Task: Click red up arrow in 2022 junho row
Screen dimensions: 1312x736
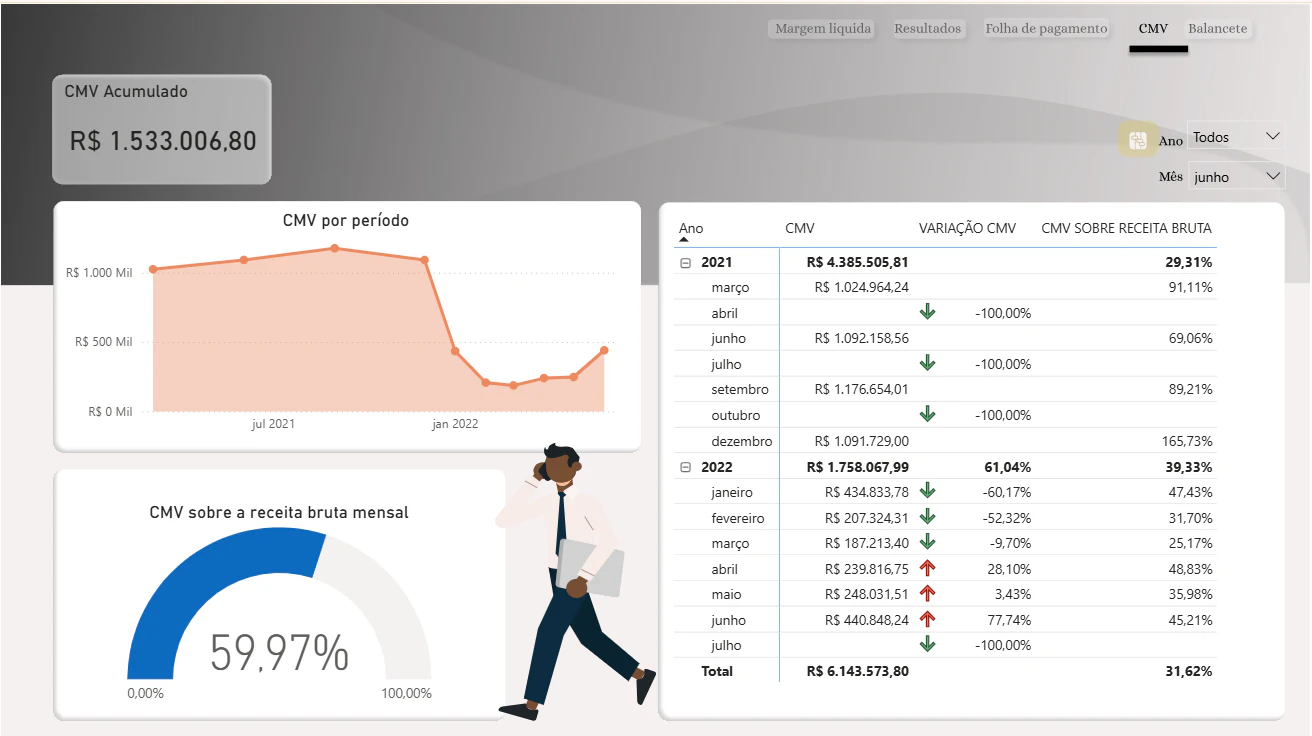Action: point(927,619)
